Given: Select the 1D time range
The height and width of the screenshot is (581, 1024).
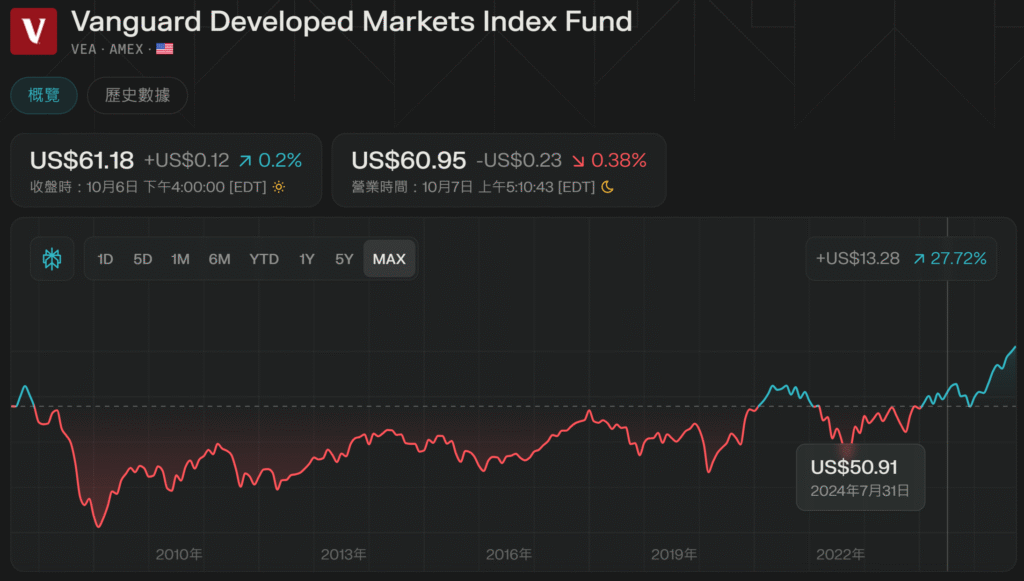Looking at the screenshot, I should pyautogui.click(x=105, y=259).
